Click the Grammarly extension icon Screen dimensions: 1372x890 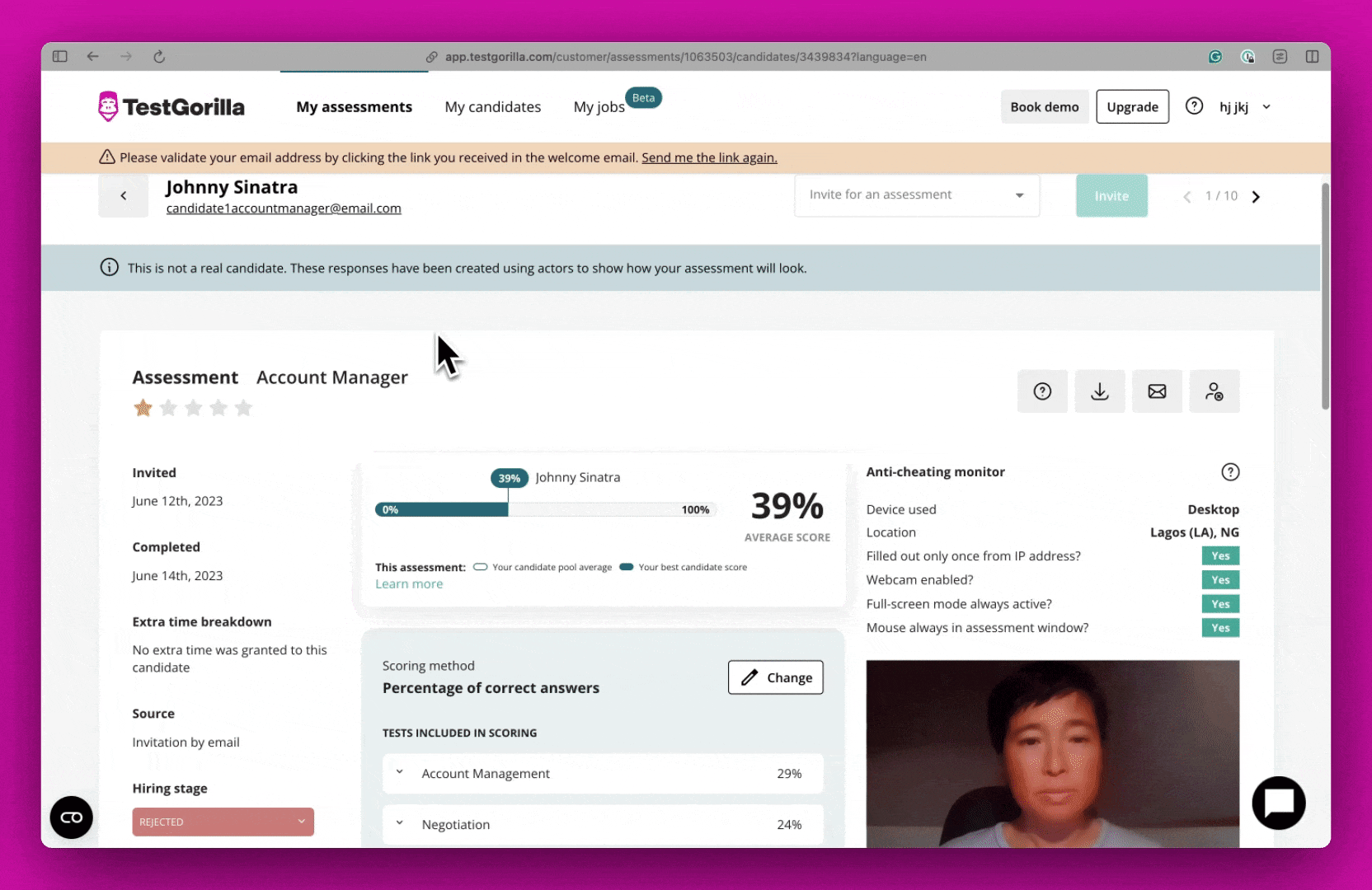tap(1215, 57)
